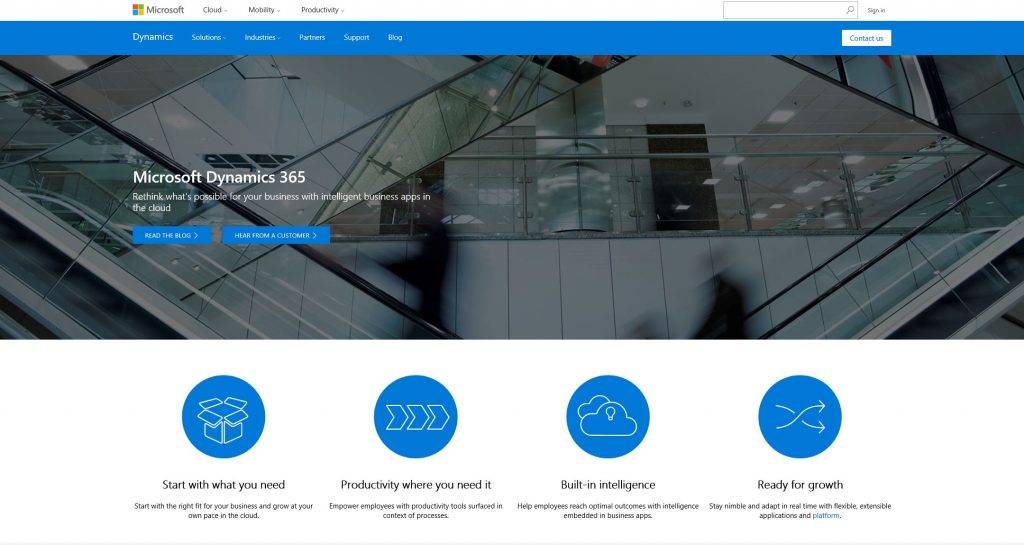Click the cloud with lightbulb icon
This screenshot has width=1024, height=545.
(x=608, y=416)
